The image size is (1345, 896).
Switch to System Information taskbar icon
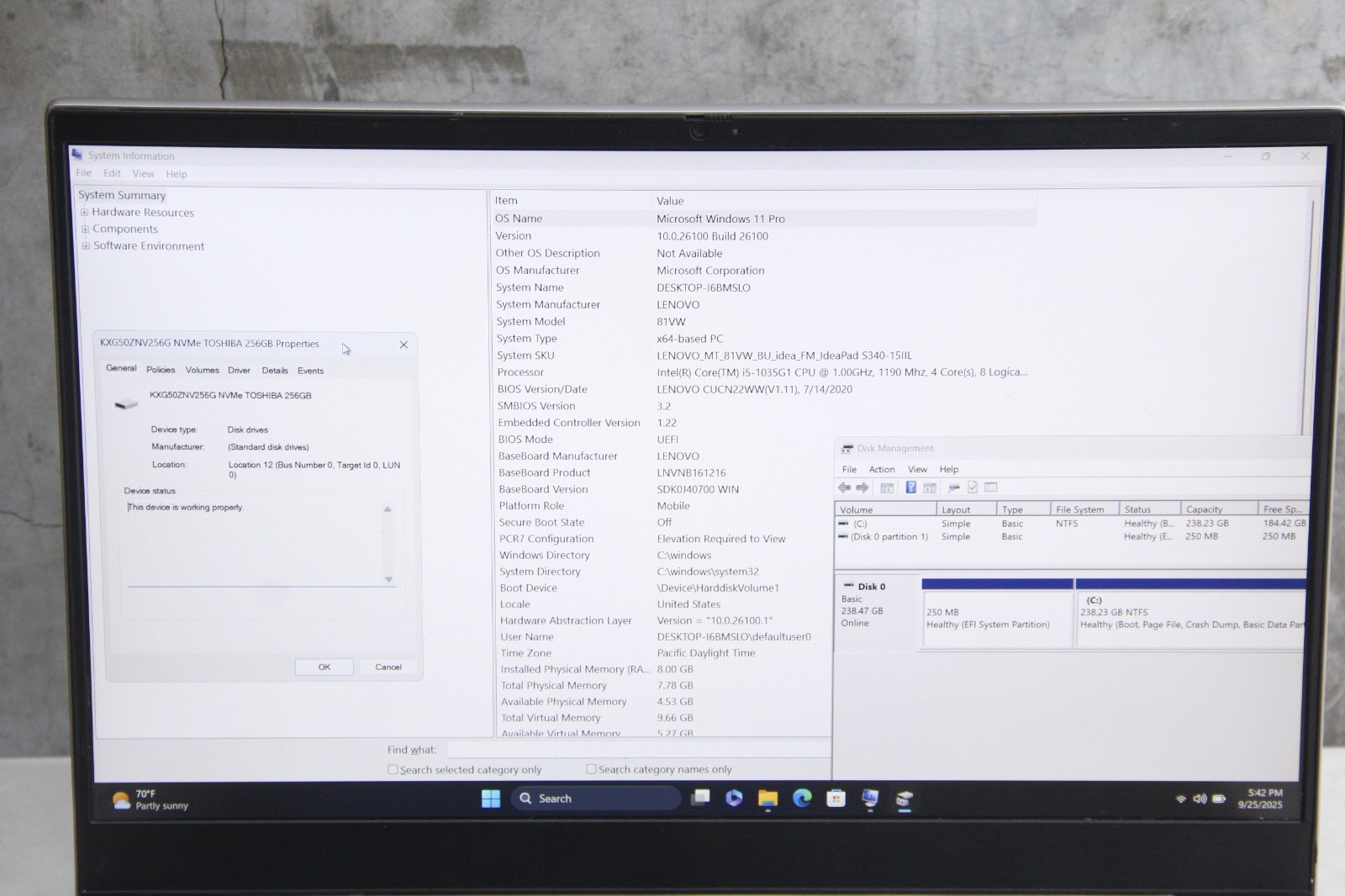click(x=870, y=798)
